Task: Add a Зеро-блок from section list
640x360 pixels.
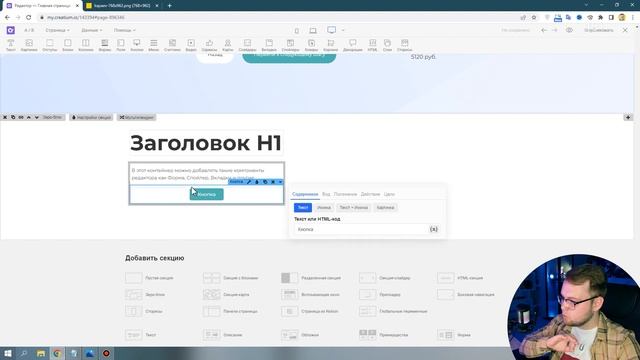Action: [x=146, y=295]
